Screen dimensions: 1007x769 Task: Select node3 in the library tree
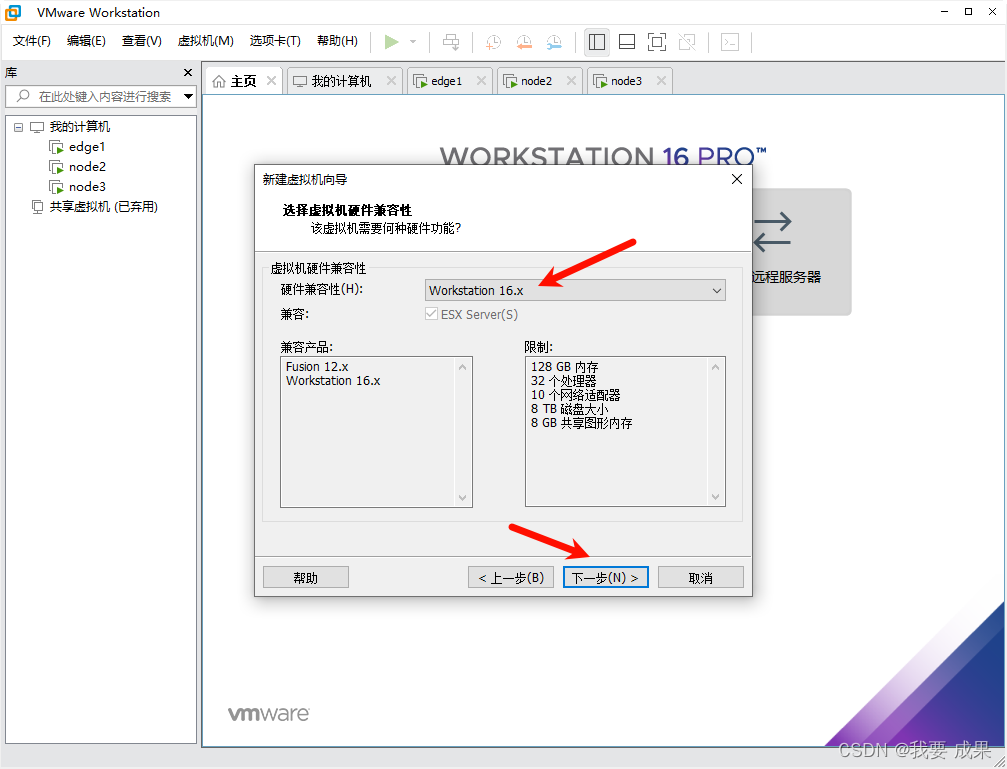pos(85,186)
